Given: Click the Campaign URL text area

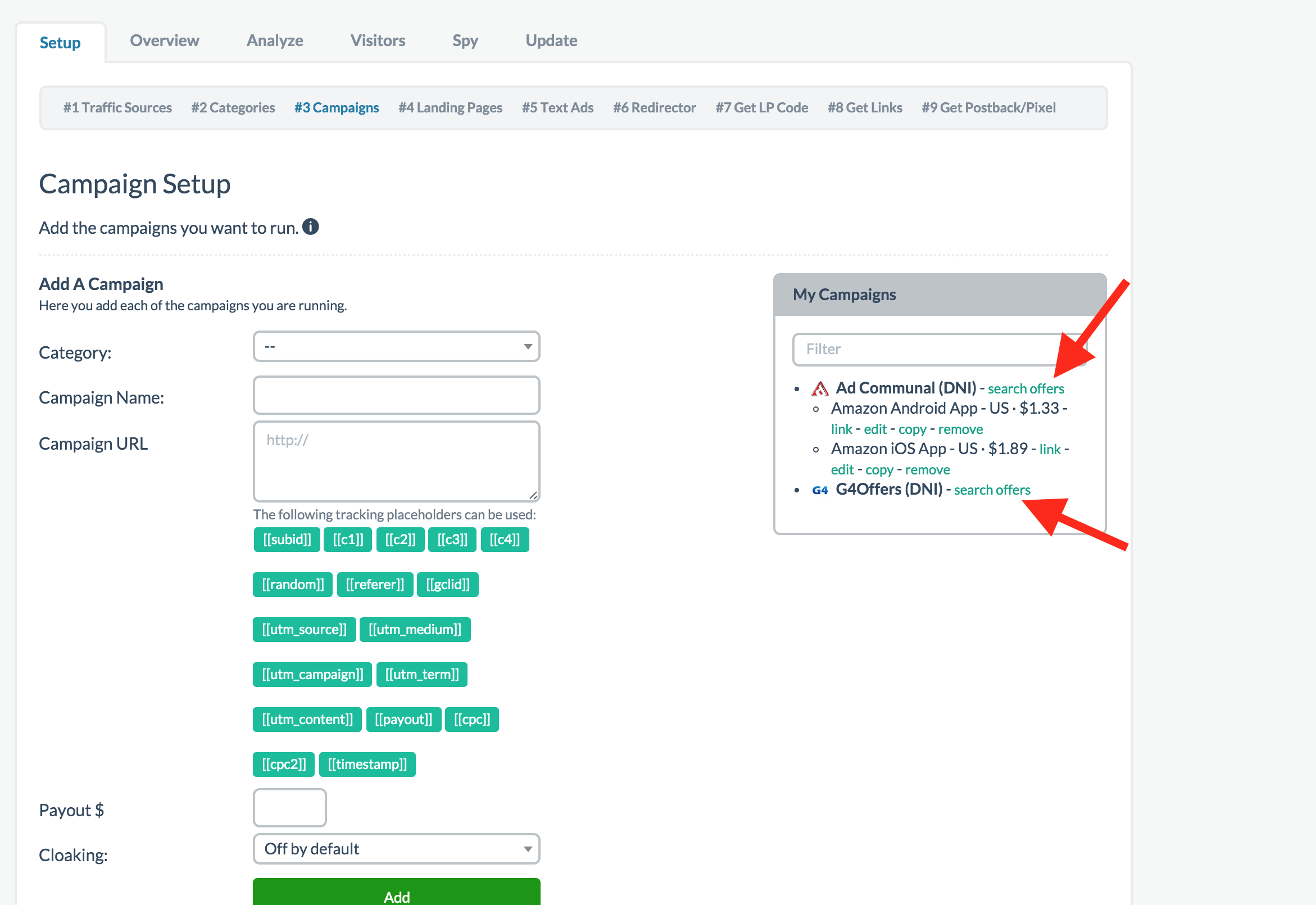Looking at the screenshot, I should (396, 461).
